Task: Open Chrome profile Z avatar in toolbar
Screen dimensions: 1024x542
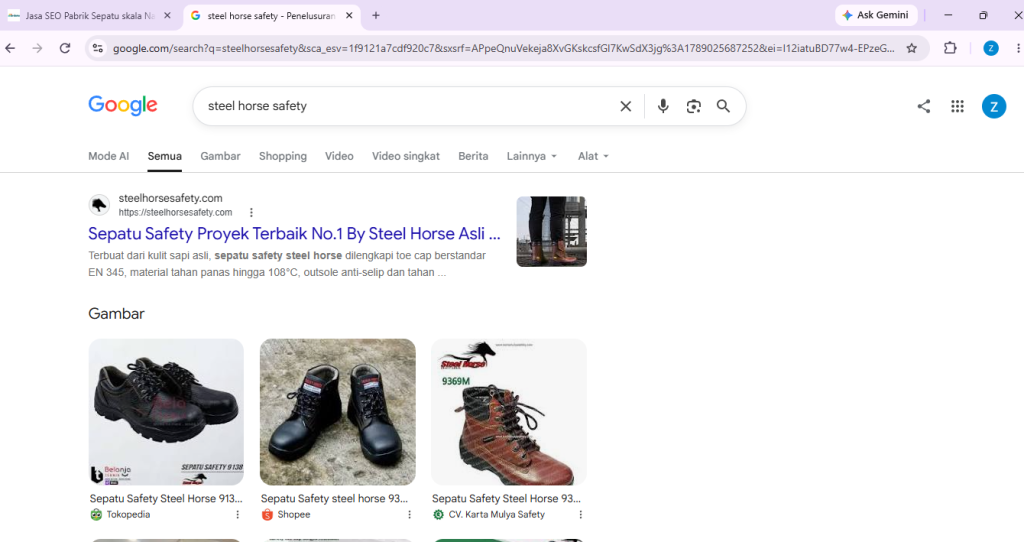Action: pos(991,48)
